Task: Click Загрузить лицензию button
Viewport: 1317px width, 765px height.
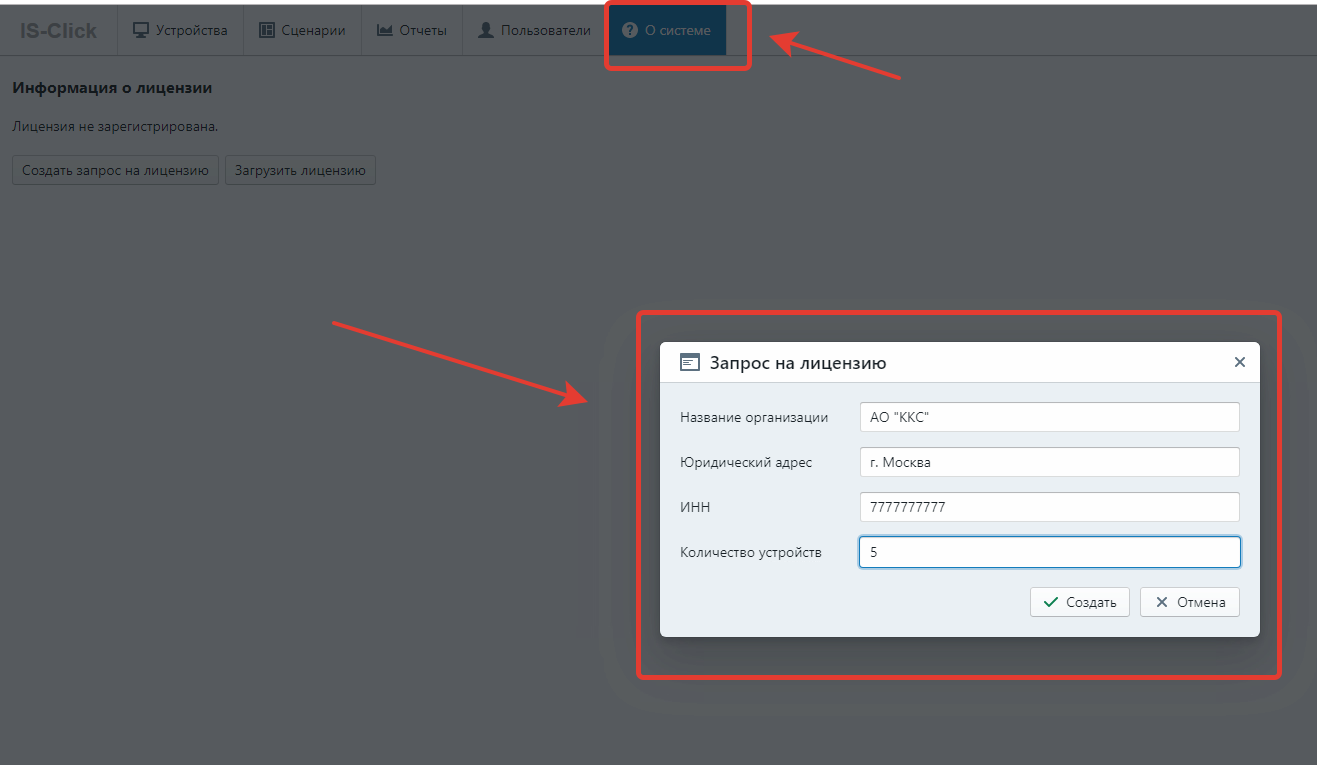Action: pos(300,170)
